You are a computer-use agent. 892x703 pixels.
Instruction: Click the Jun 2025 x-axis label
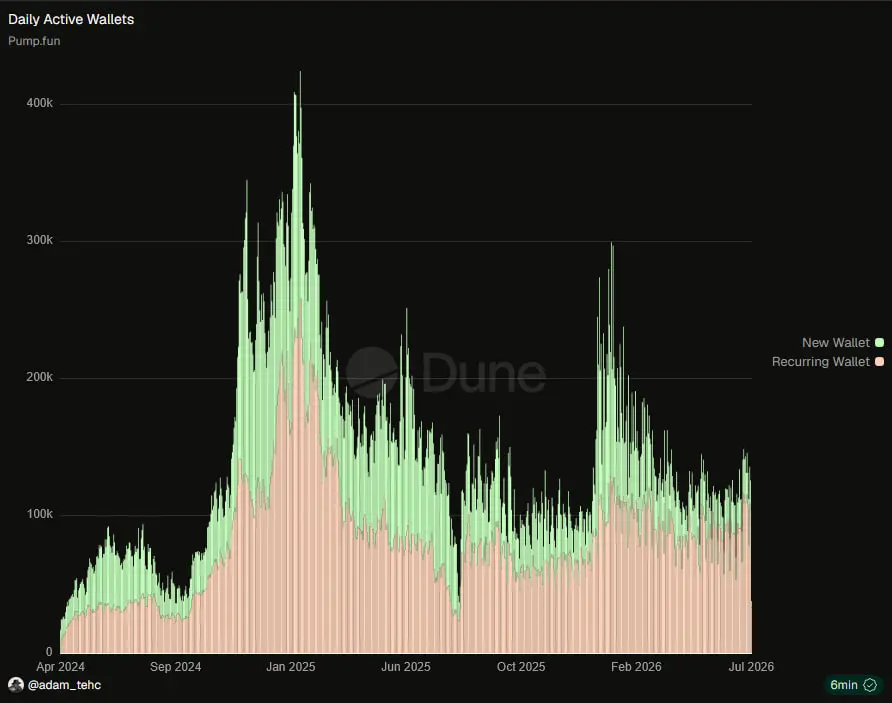coord(406,667)
